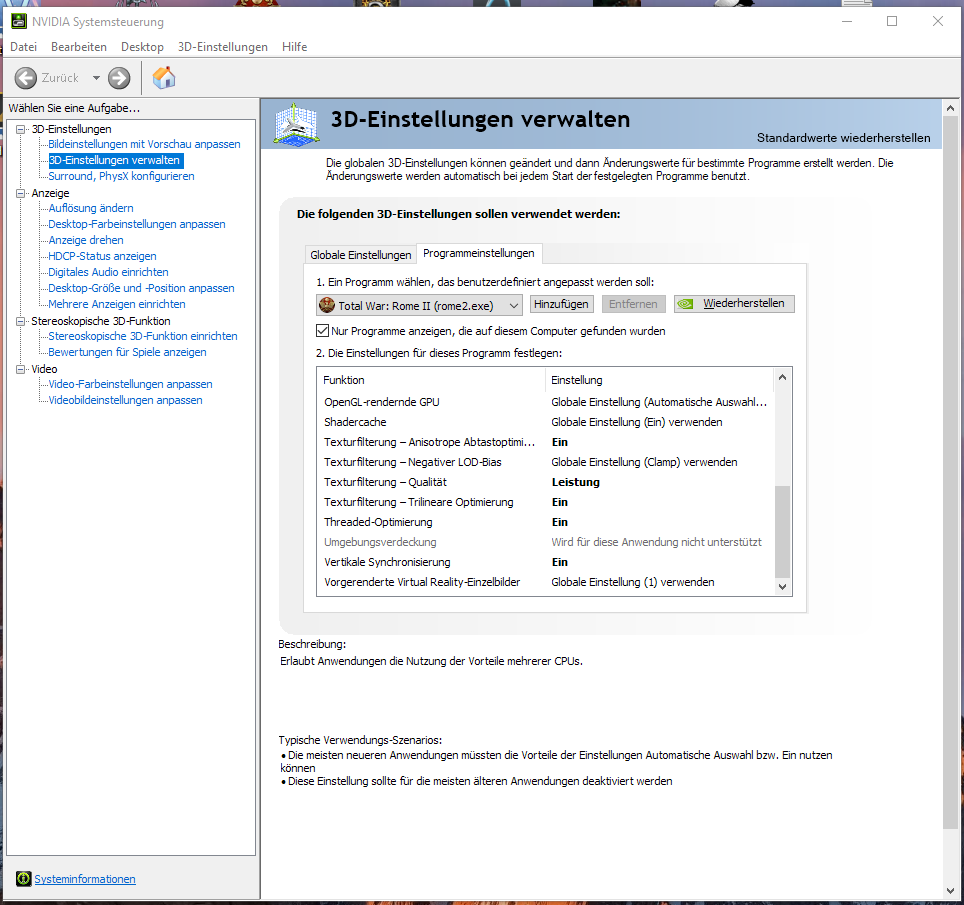
Task: Select the OpenGL-rendernde GPU setting row
Action: click(545, 402)
